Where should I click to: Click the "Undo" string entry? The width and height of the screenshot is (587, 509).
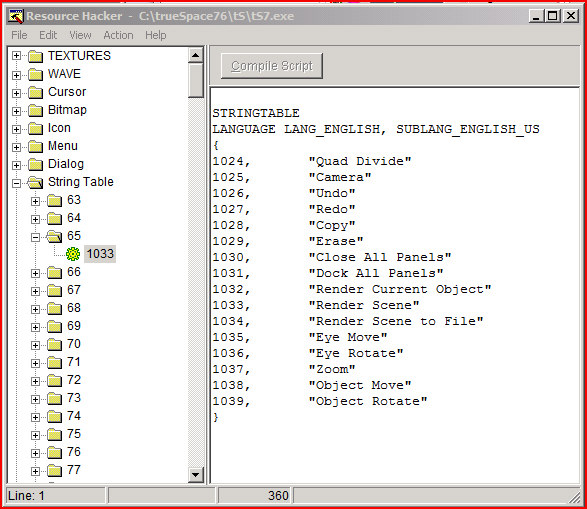click(x=332, y=193)
